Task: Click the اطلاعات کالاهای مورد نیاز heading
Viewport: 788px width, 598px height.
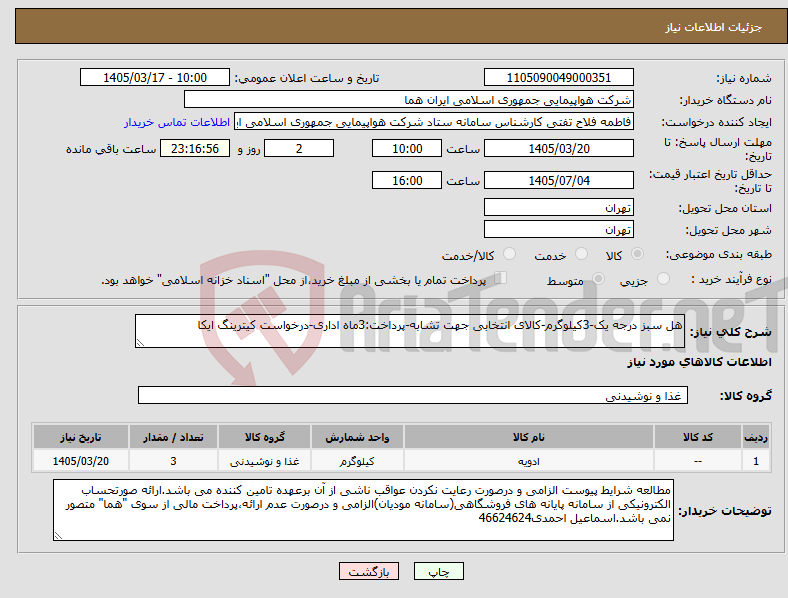Action: click(699, 362)
